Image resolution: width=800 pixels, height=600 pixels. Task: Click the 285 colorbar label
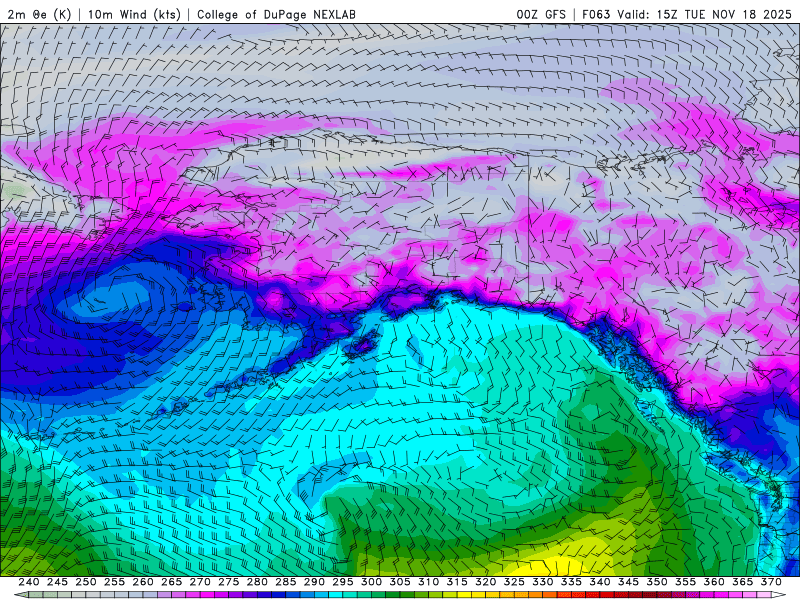pyautogui.click(x=286, y=582)
